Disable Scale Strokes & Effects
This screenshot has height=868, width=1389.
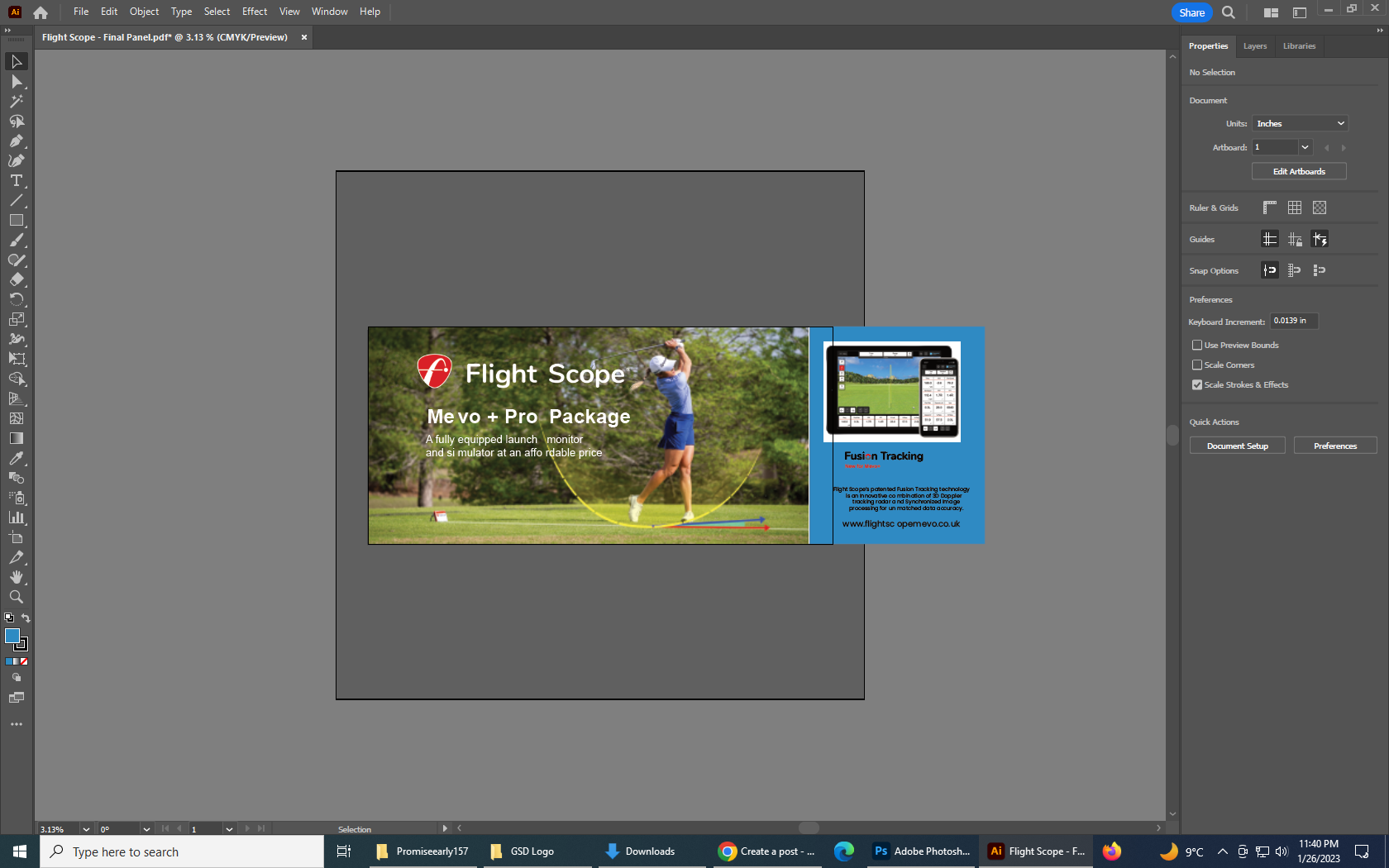[x=1196, y=384]
